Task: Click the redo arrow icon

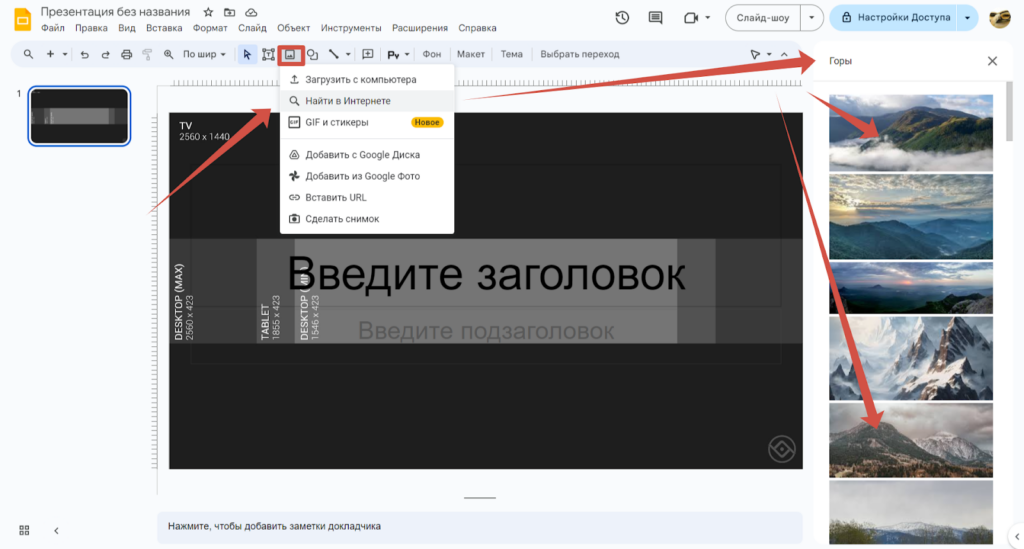Action: click(x=105, y=55)
